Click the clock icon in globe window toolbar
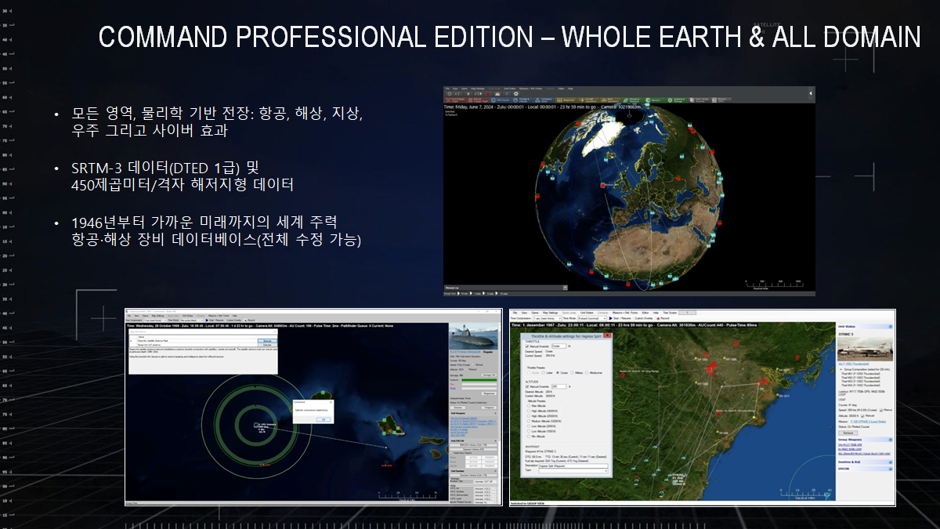The image size is (940, 529). (x=449, y=94)
